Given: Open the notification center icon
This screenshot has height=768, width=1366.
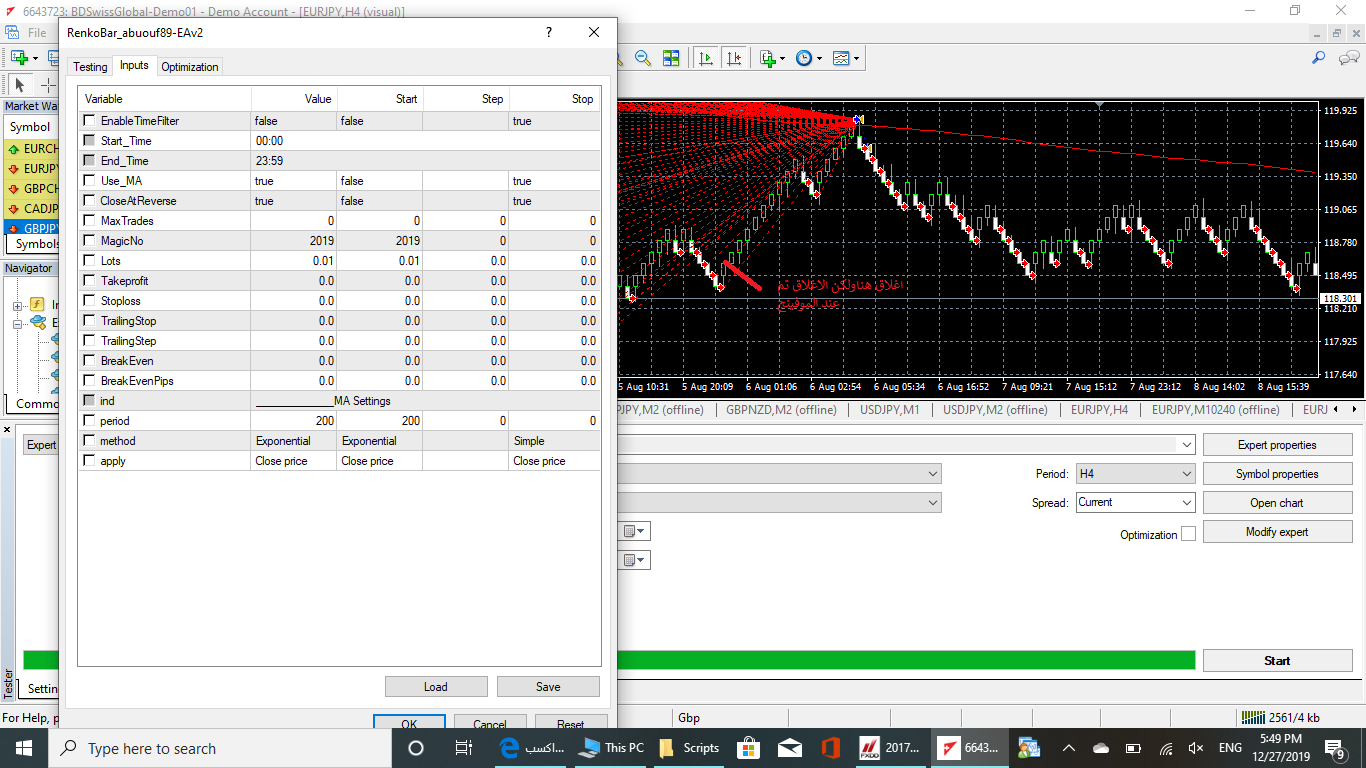Looking at the screenshot, I should (x=1335, y=748).
